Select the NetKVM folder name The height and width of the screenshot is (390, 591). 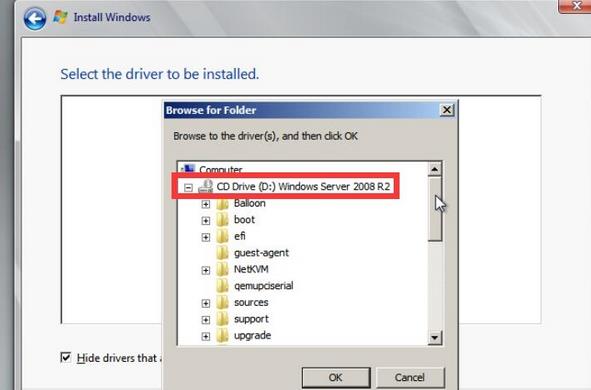(x=251, y=269)
